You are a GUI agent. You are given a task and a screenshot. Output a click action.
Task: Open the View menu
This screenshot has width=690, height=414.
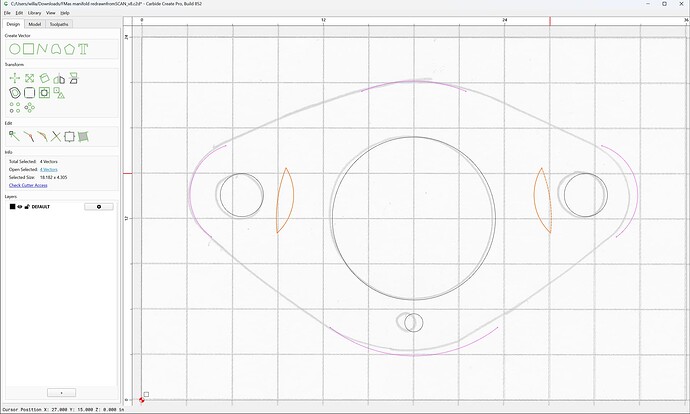(x=51, y=13)
